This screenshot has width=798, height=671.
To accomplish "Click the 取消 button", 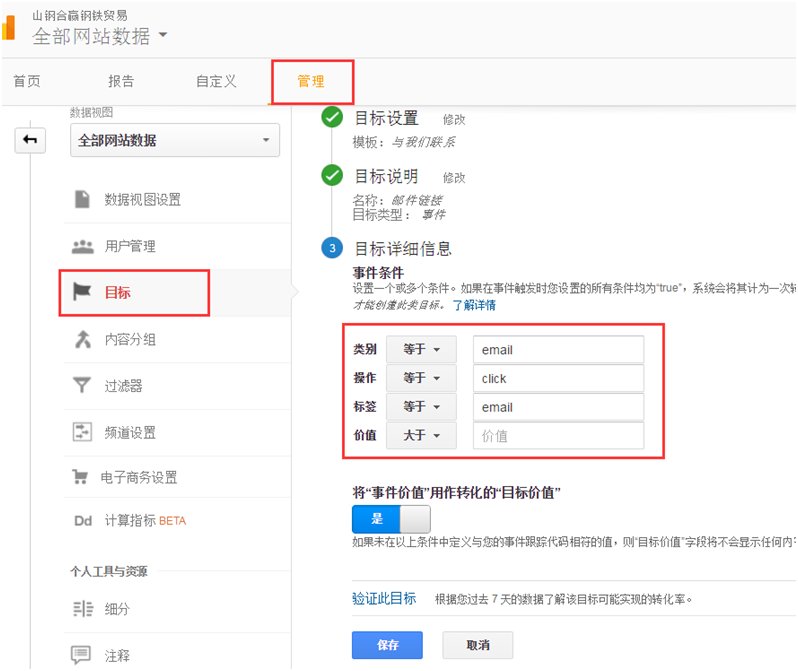I will [478, 645].
